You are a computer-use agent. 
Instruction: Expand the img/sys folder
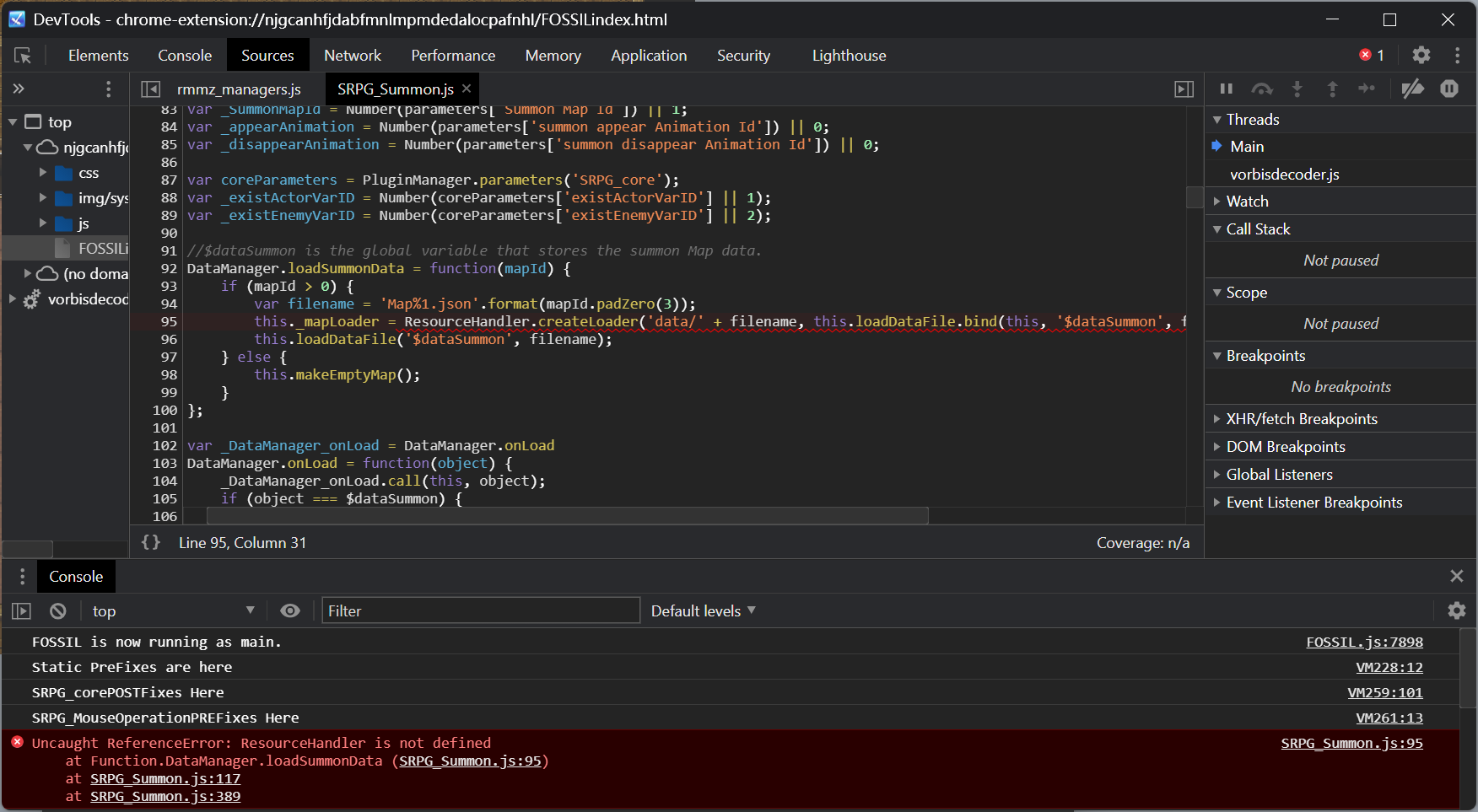tap(43, 198)
